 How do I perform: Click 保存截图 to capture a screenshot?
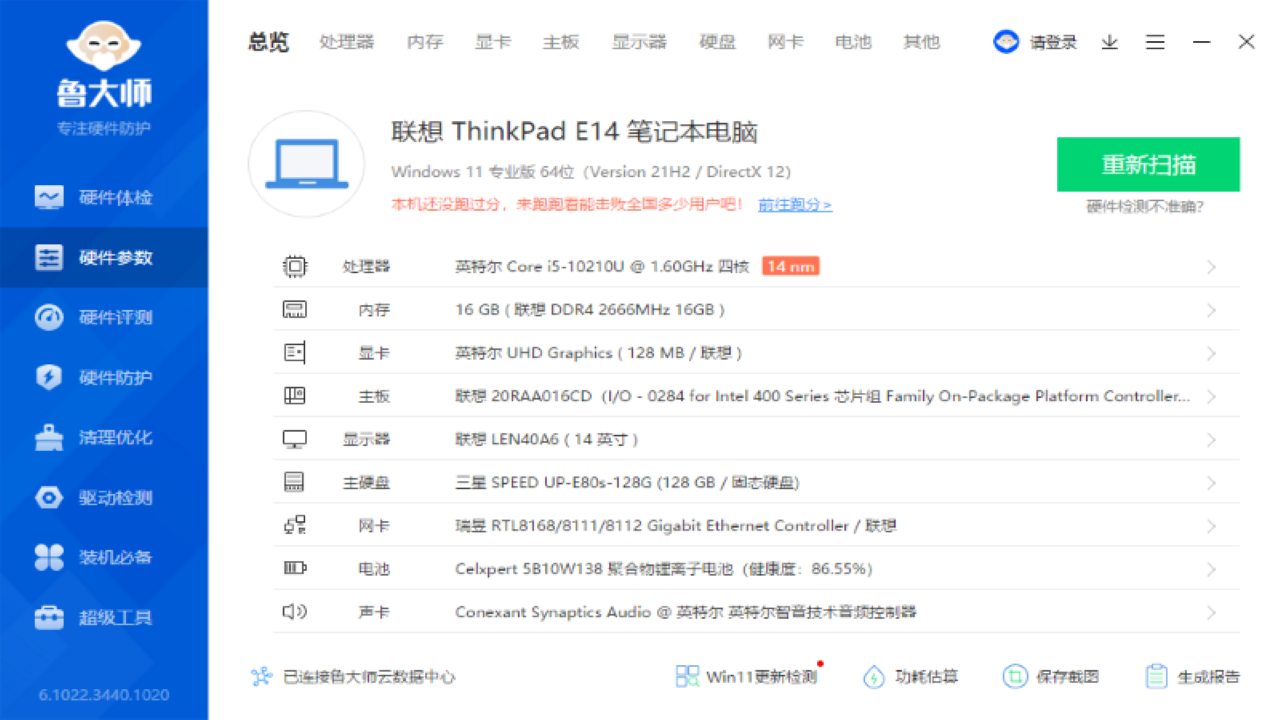click(x=1052, y=676)
